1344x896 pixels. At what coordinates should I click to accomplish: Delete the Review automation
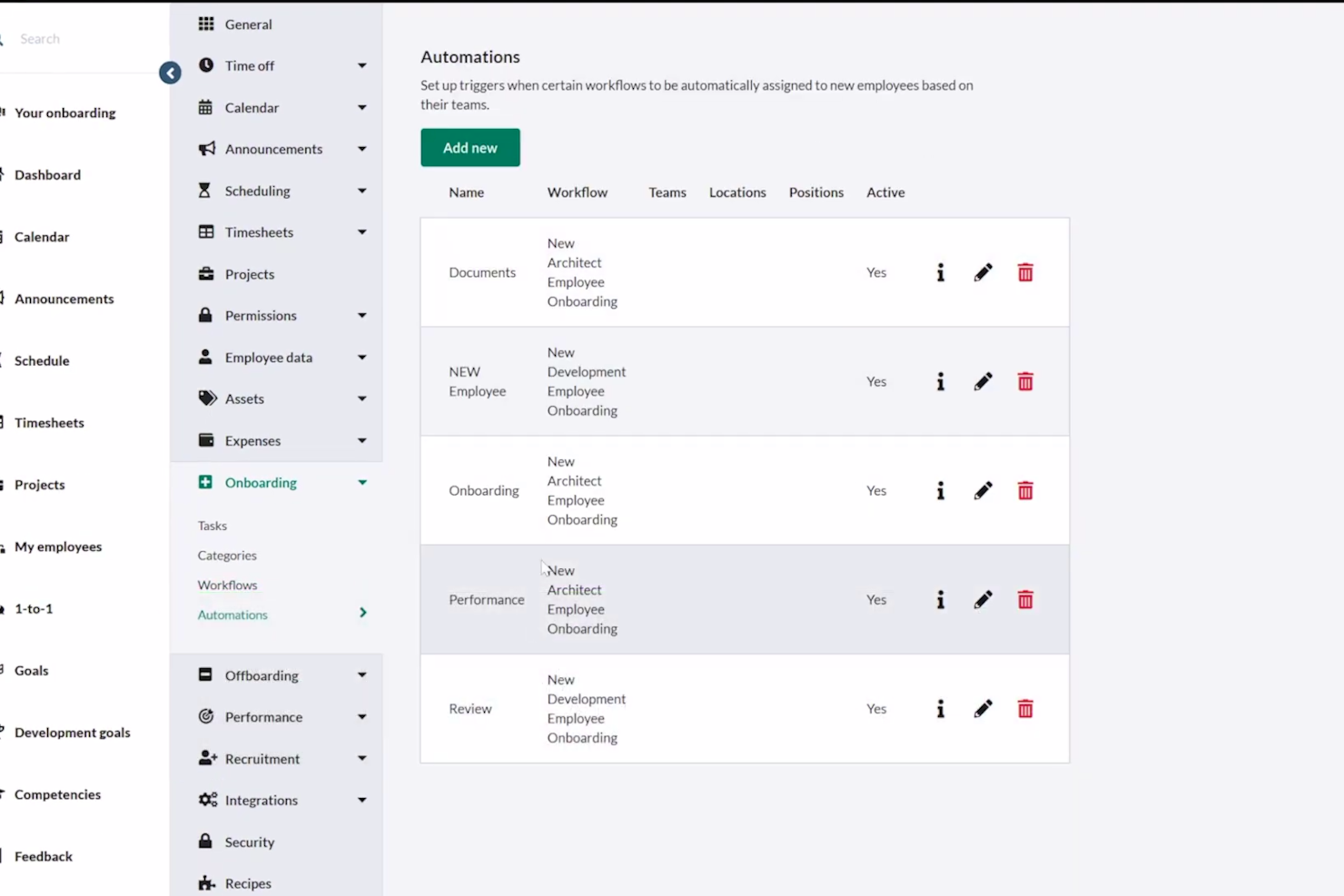[1025, 709]
